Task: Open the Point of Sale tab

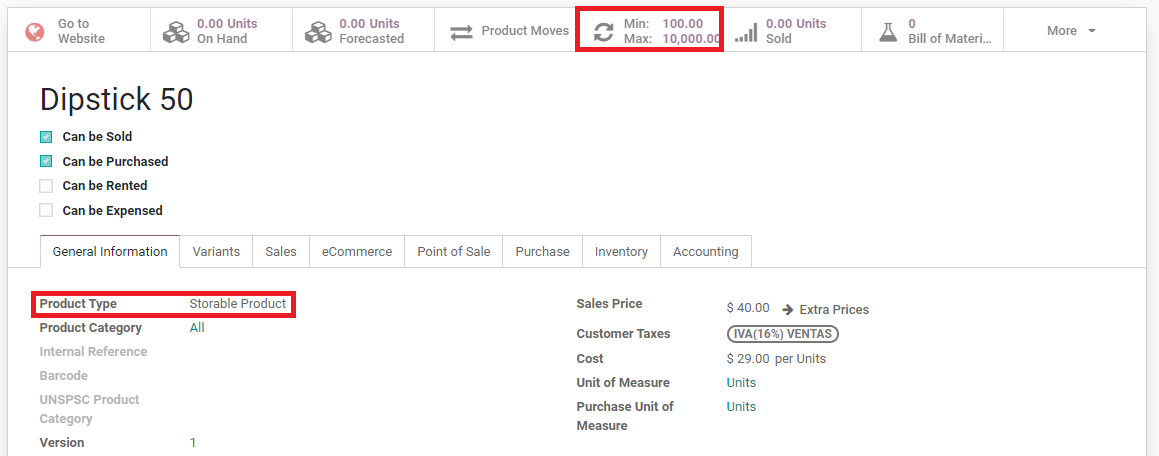Action: coord(454,252)
